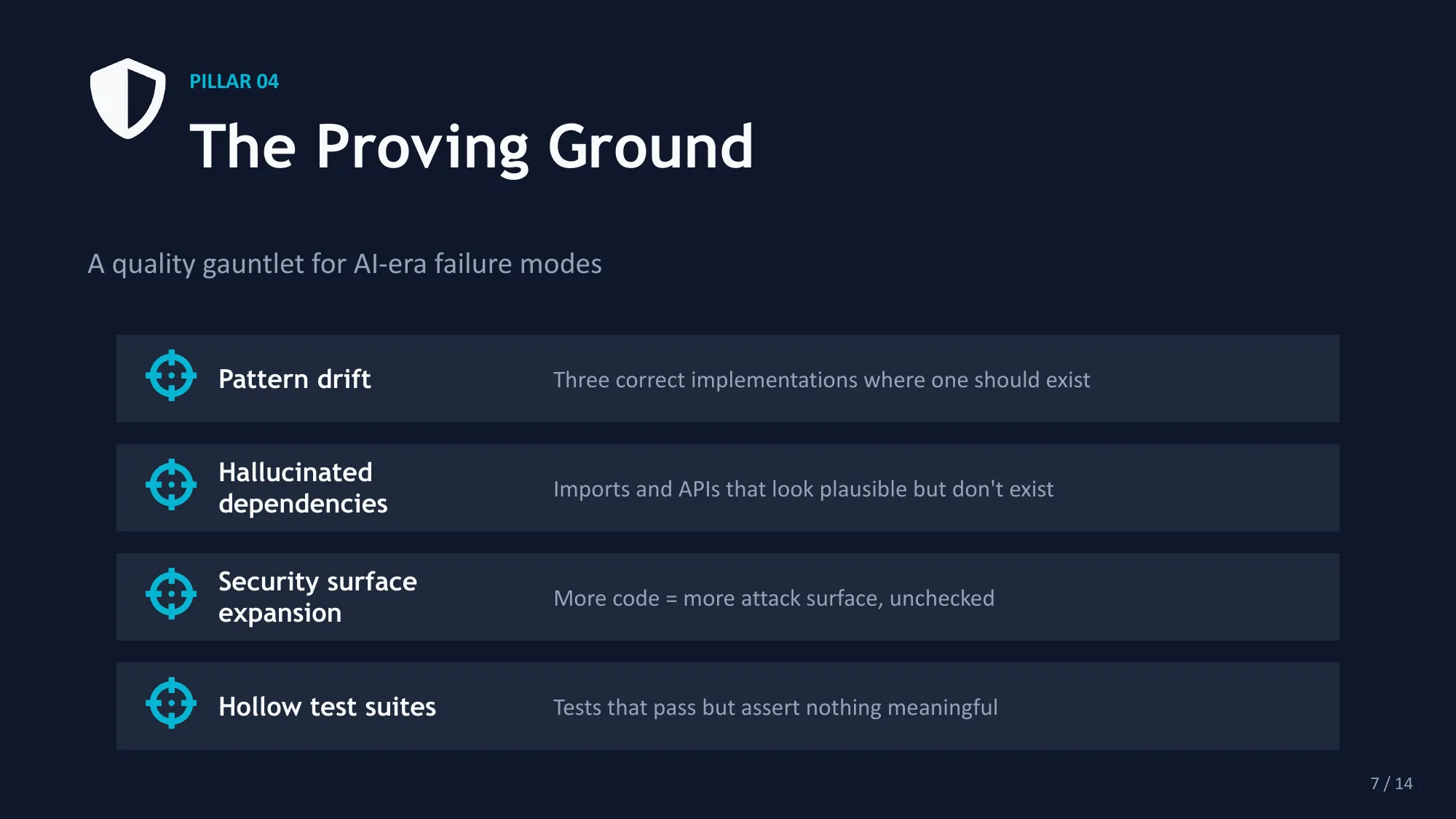The width and height of the screenshot is (1456, 819).
Task: Click the 7 / 14 page number
Action: tap(1390, 783)
